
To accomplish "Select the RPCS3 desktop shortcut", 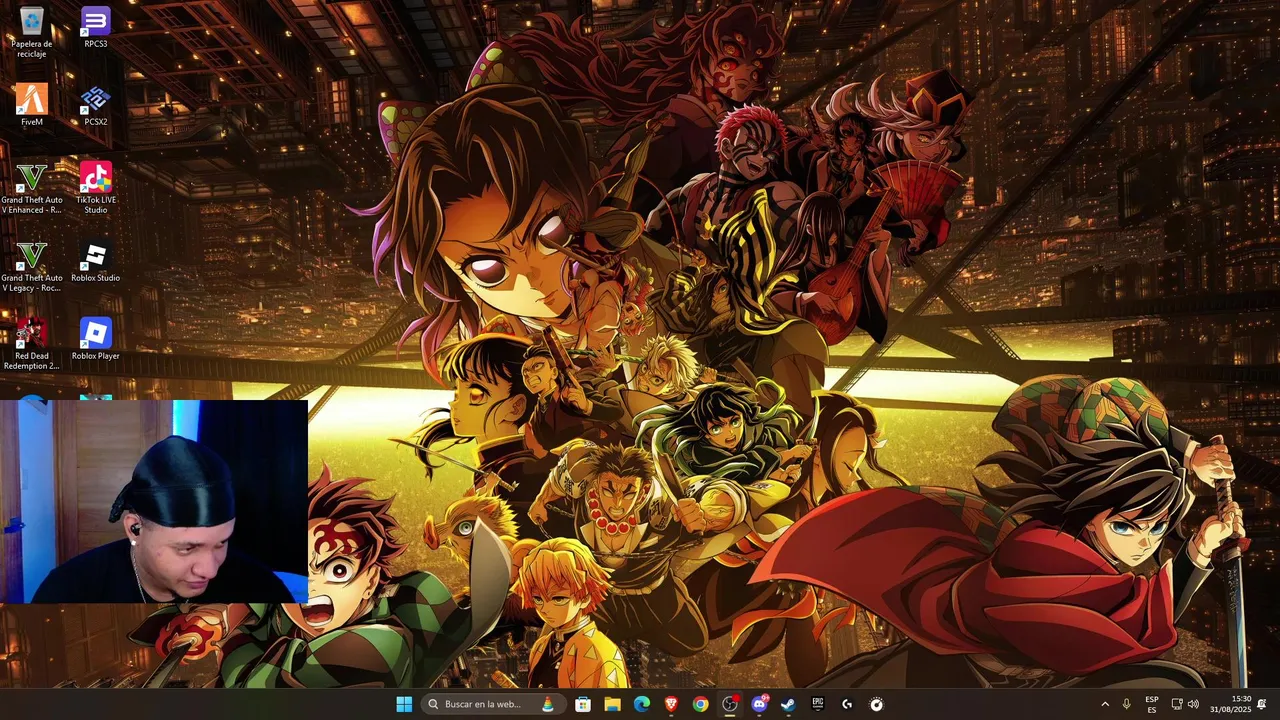I will 96,28.
